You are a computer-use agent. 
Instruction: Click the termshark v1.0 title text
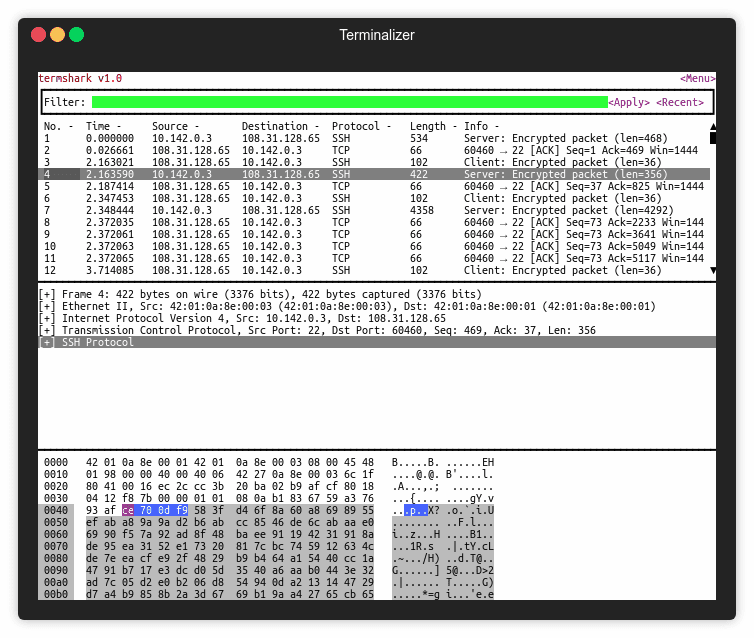point(80,78)
